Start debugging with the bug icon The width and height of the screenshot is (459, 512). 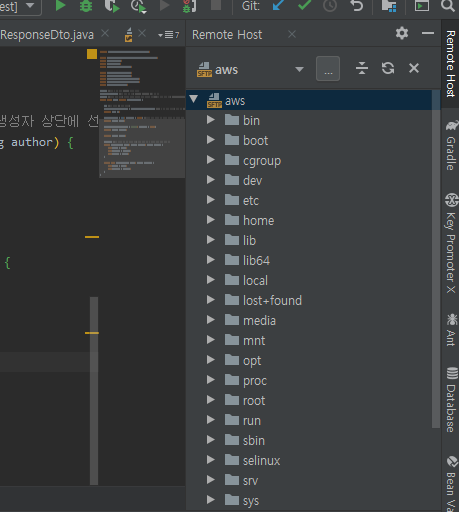(x=86, y=6)
